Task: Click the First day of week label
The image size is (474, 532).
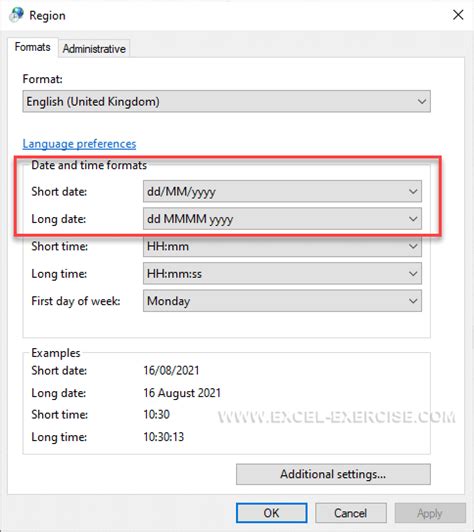Action: point(76,301)
